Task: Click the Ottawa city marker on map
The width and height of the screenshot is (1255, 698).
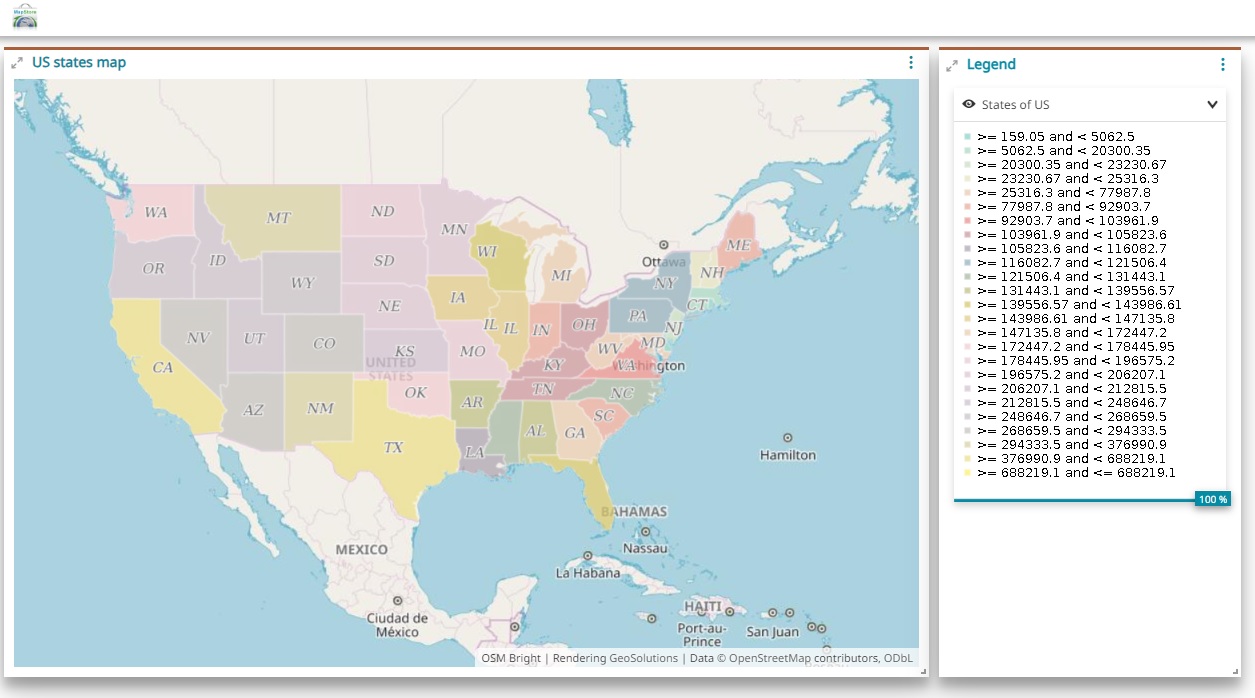Action: [x=663, y=245]
